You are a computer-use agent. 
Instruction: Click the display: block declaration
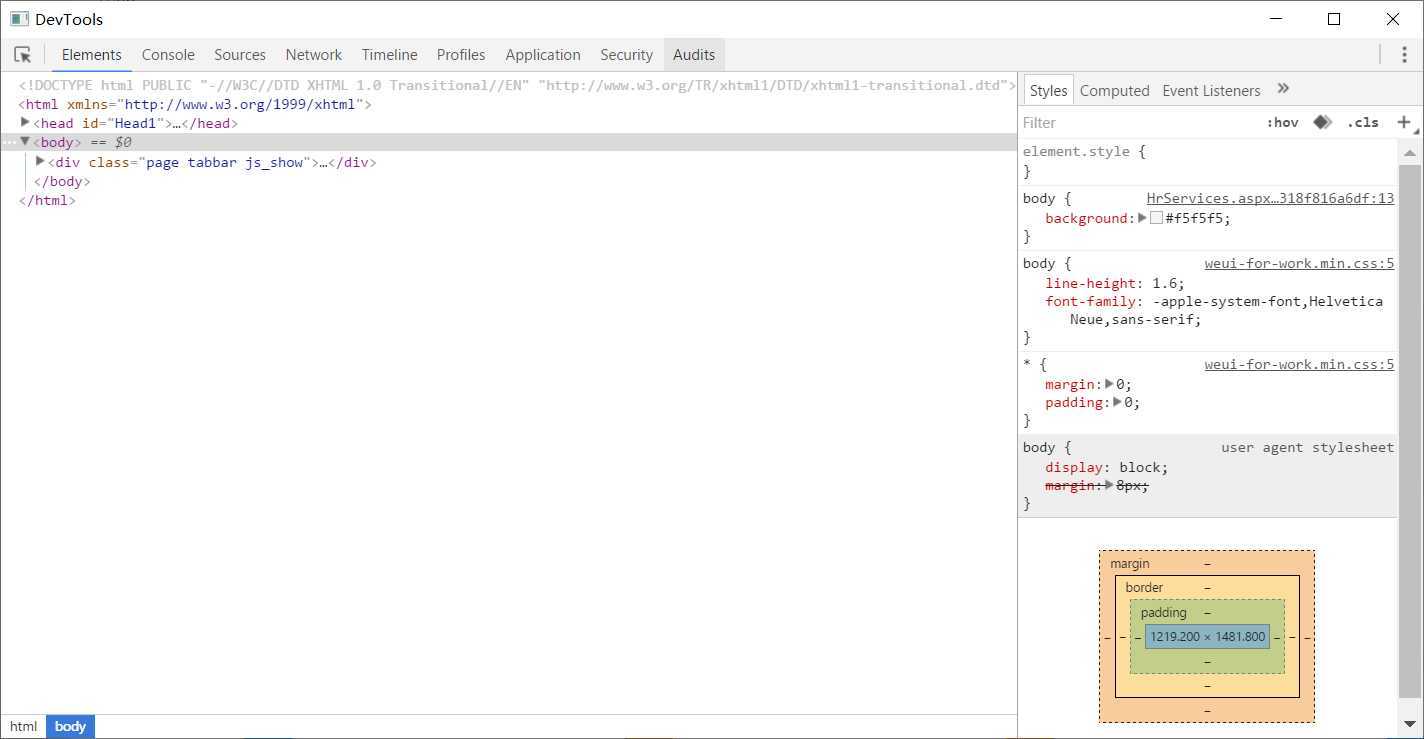pos(1106,467)
